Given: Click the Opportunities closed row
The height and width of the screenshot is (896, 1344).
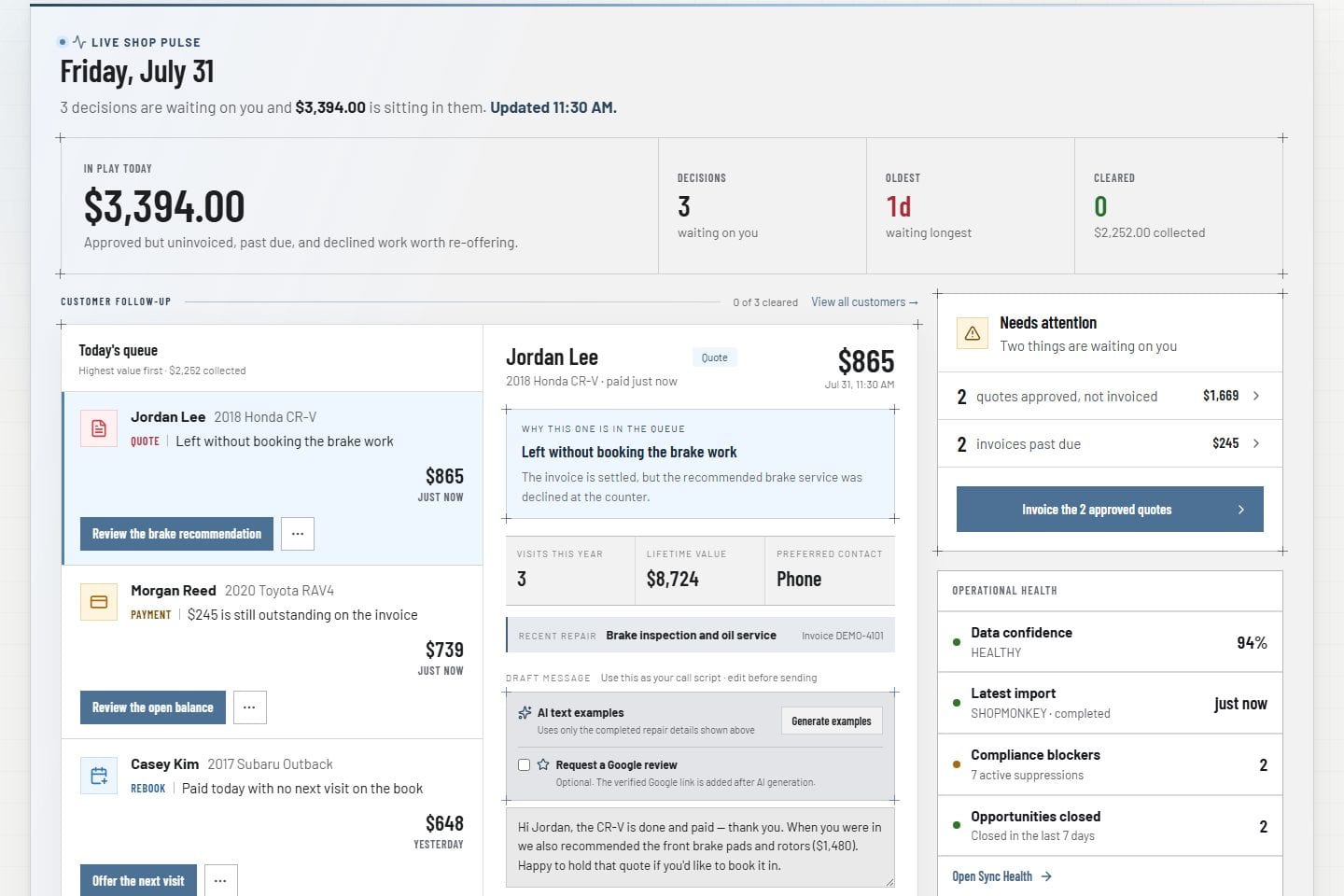Looking at the screenshot, I should pyautogui.click(x=1110, y=826).
